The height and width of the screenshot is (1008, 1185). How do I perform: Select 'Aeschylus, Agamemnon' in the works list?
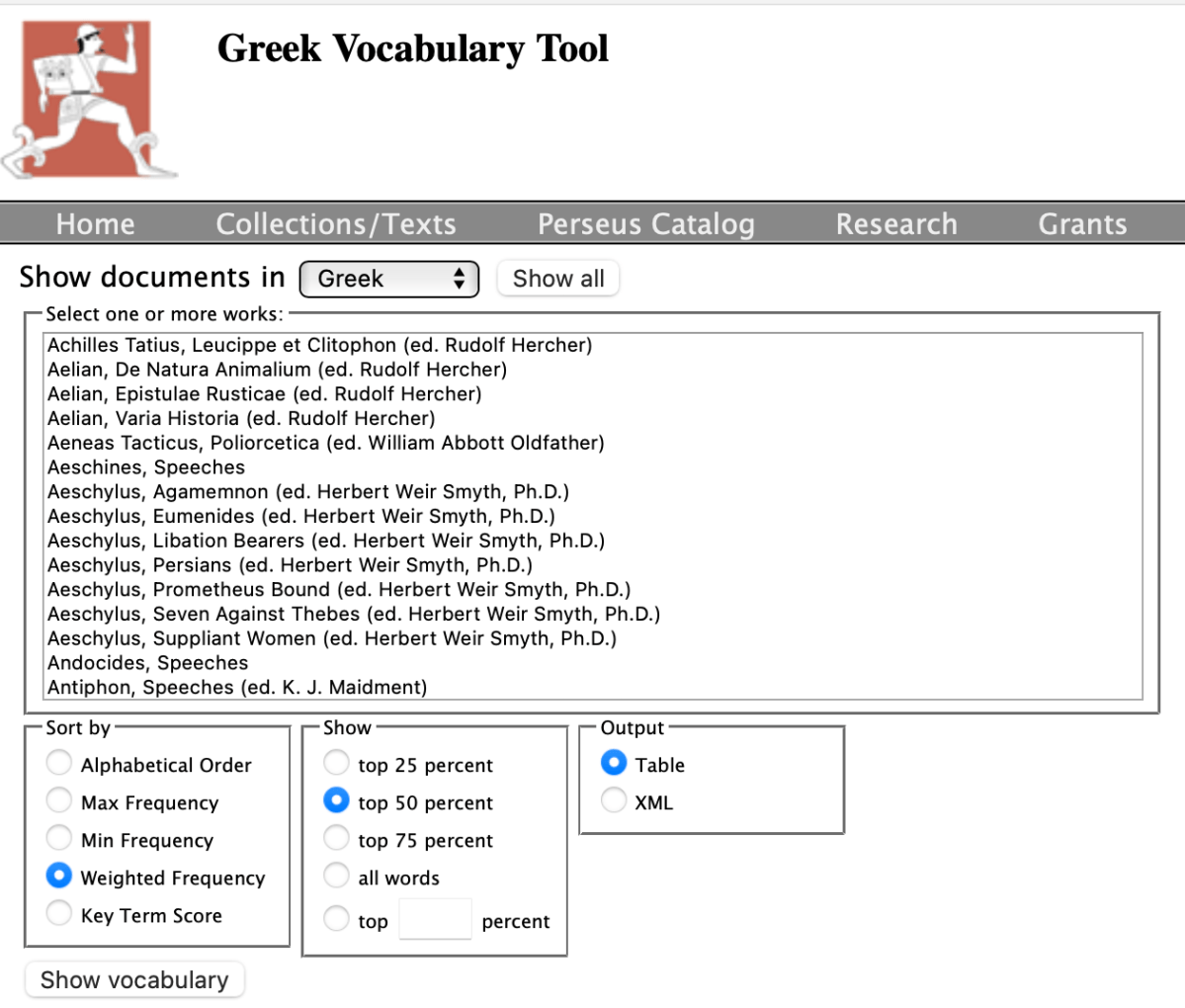(x=296, y=491)
